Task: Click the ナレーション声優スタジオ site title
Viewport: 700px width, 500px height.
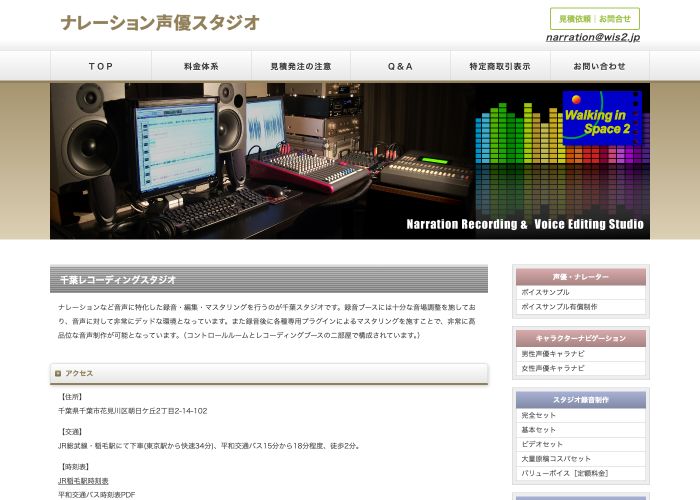Action: point(160,23)
